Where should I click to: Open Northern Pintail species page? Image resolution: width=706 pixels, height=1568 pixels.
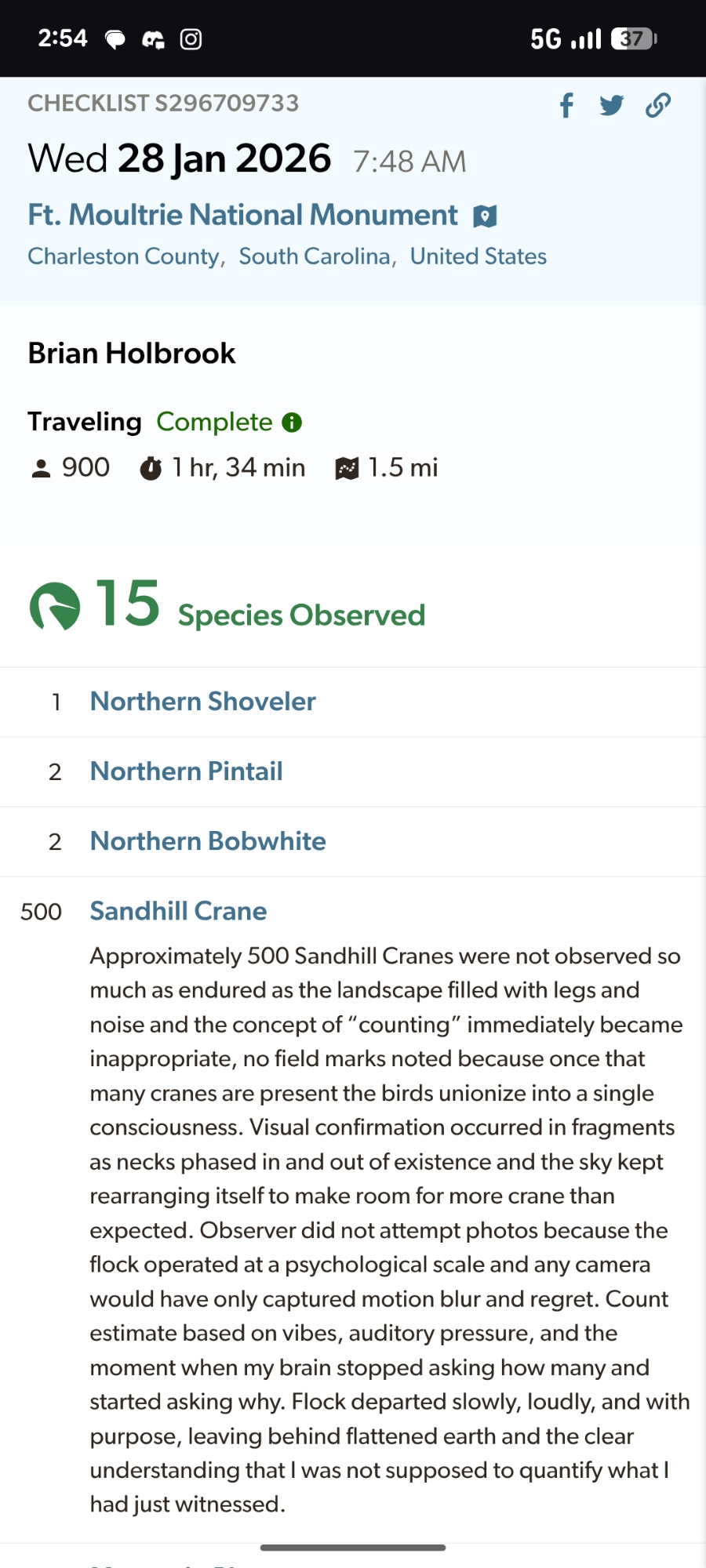(186, 771)
